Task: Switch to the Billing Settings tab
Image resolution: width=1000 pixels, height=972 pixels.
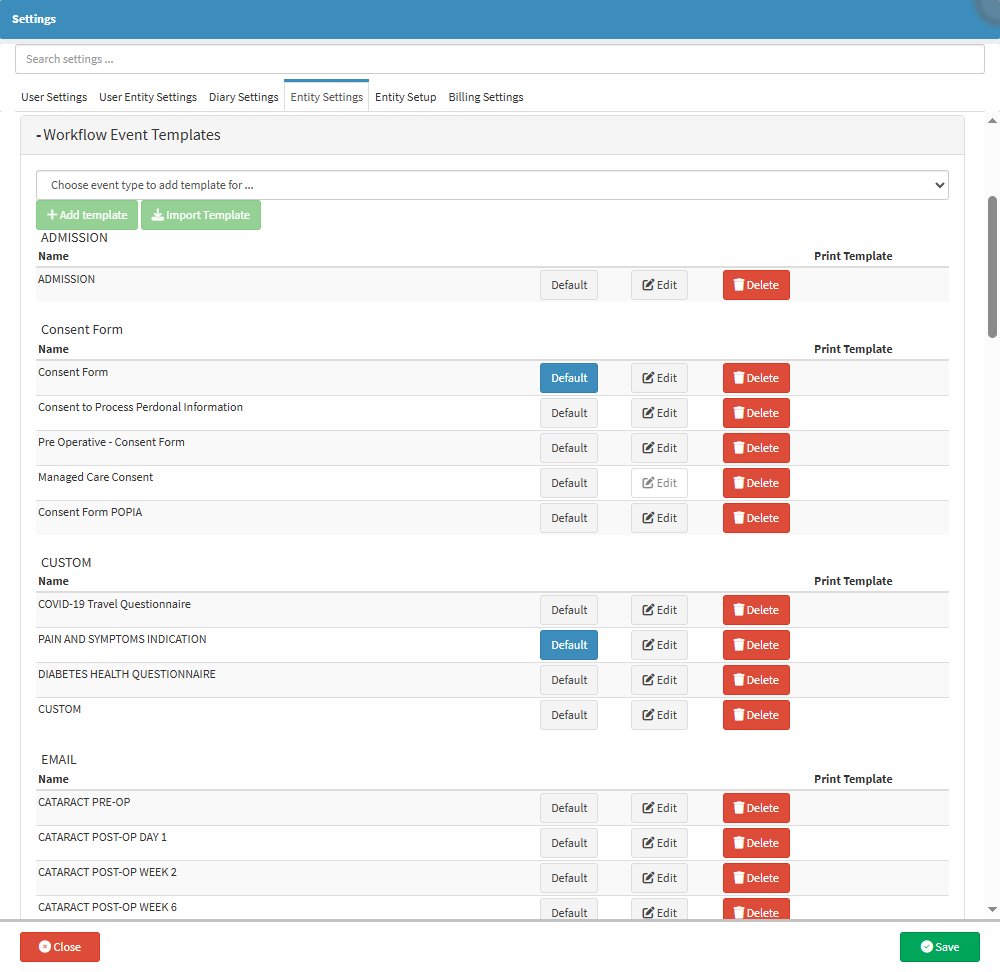Action: 485,97
